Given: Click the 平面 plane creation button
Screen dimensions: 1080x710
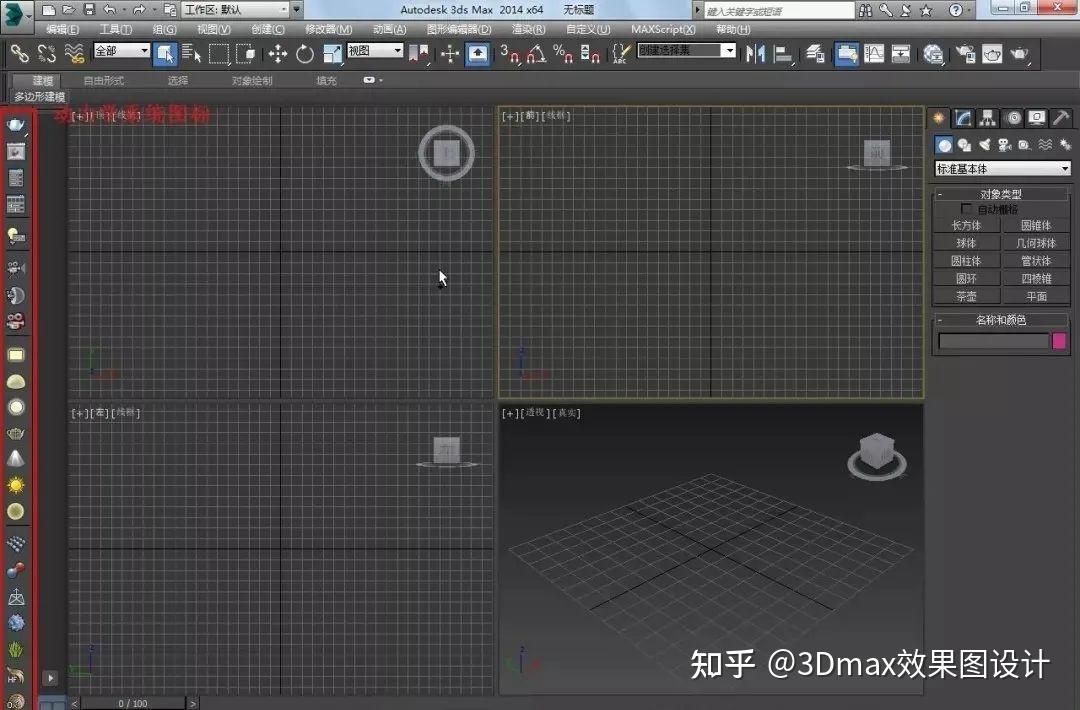Looking at the screenshot, I should [1036, 296].
